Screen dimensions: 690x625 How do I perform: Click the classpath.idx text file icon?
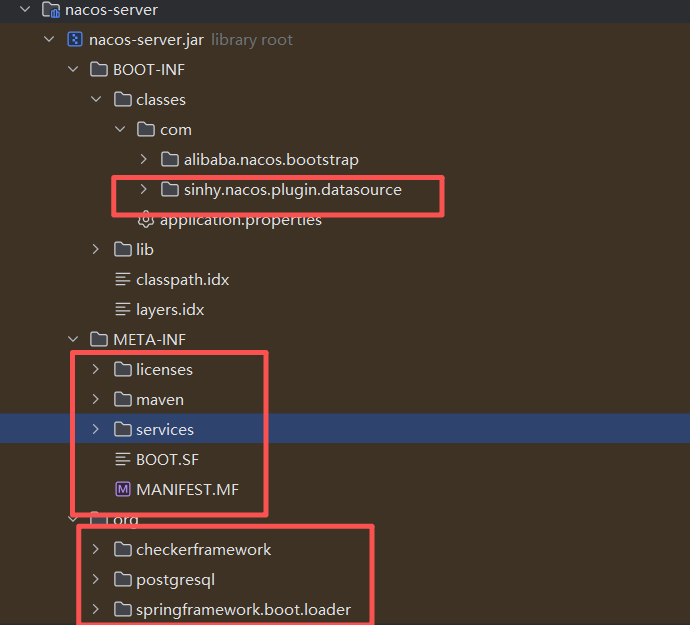123,279
